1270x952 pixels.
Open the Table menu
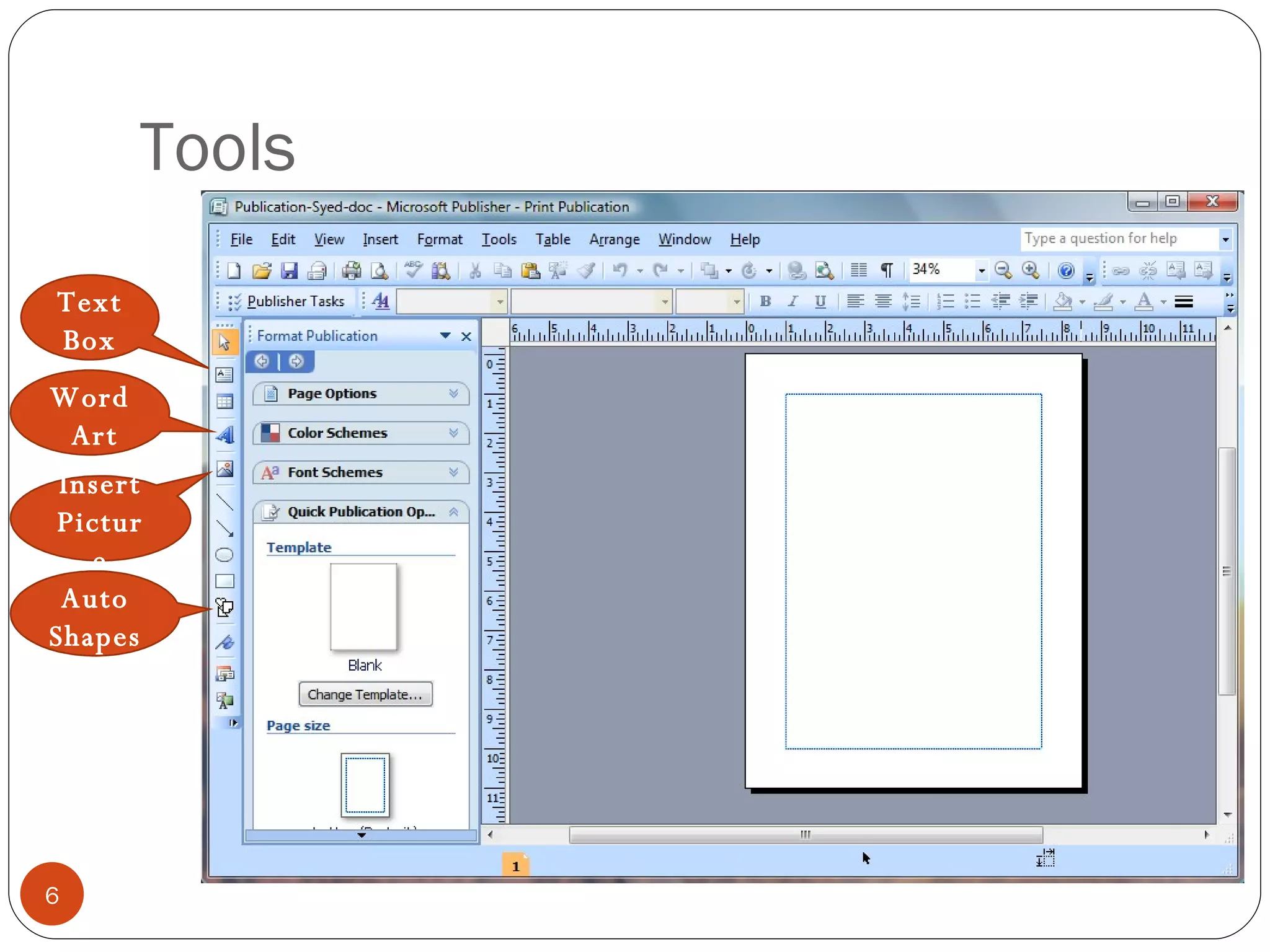coord(553,239)
